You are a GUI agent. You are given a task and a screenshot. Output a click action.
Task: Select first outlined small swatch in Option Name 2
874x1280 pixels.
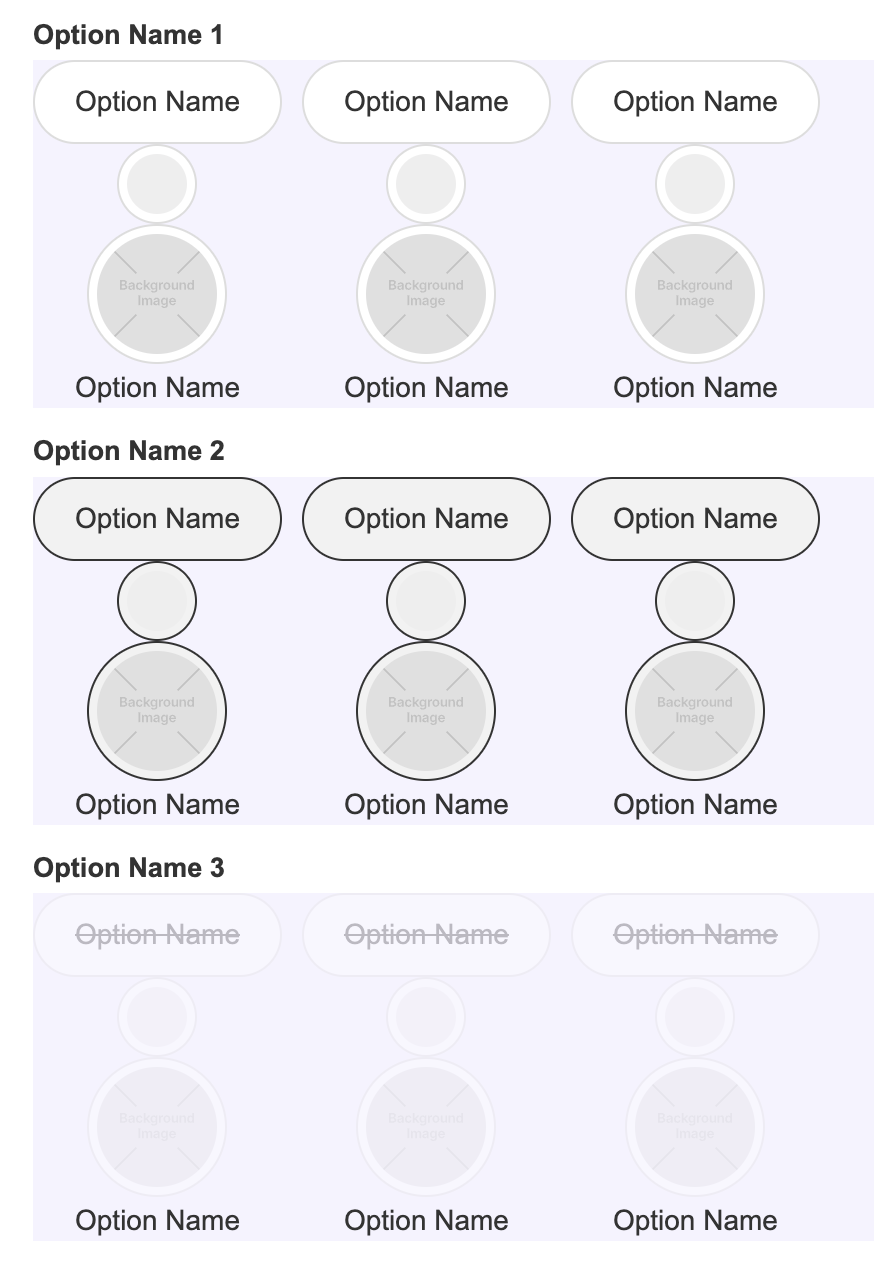[157, 601]
